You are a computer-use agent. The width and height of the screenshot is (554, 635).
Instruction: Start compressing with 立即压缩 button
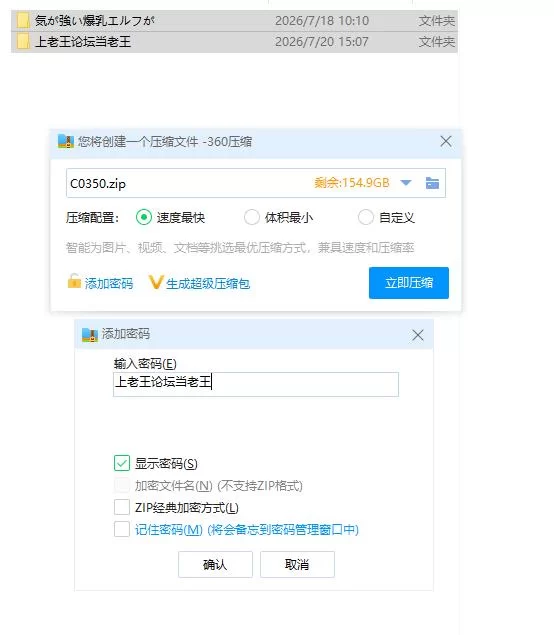click(x=409, y=283)
